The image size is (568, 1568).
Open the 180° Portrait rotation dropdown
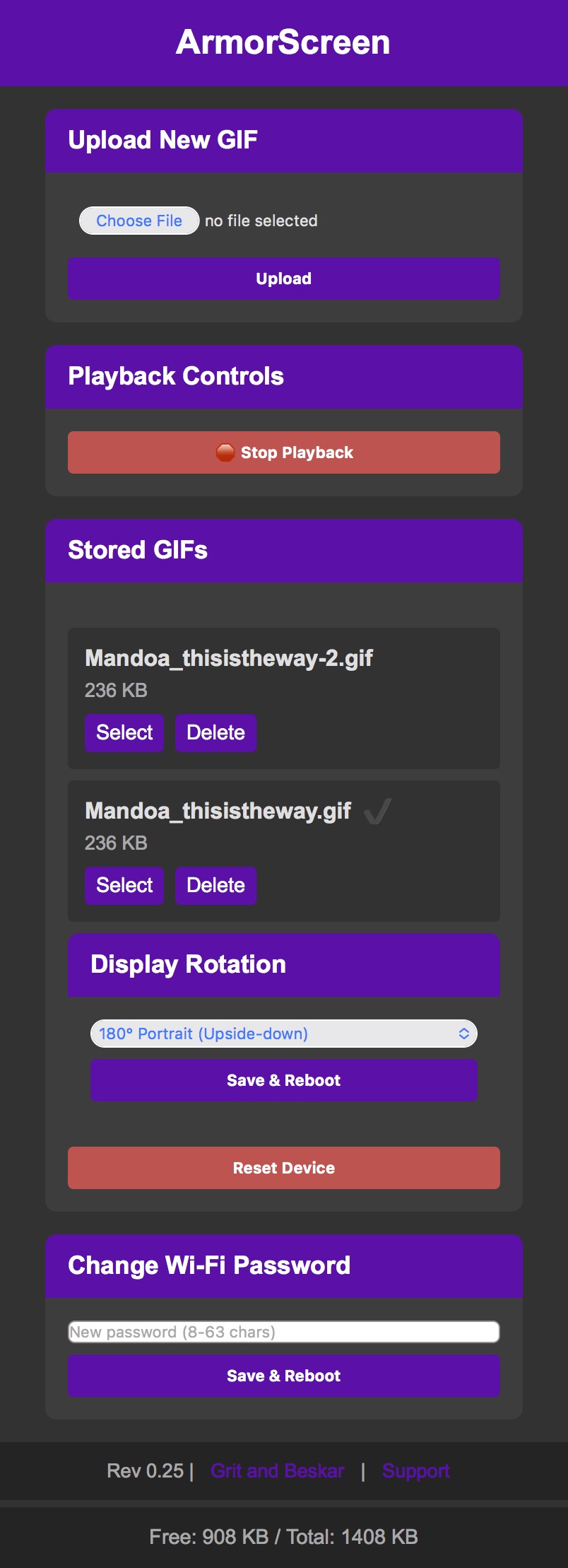(284, 1034)
